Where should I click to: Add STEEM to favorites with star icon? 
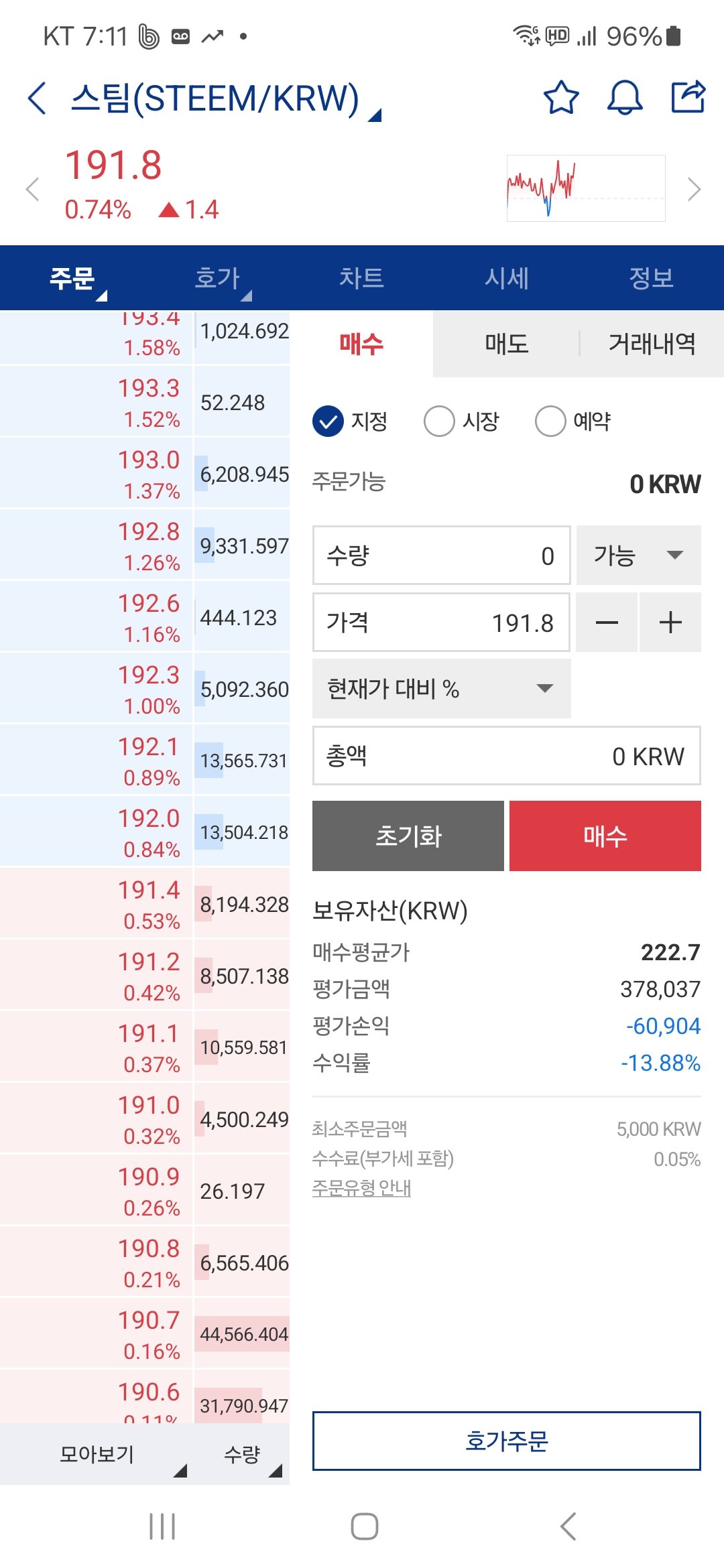tap(561, 98)
